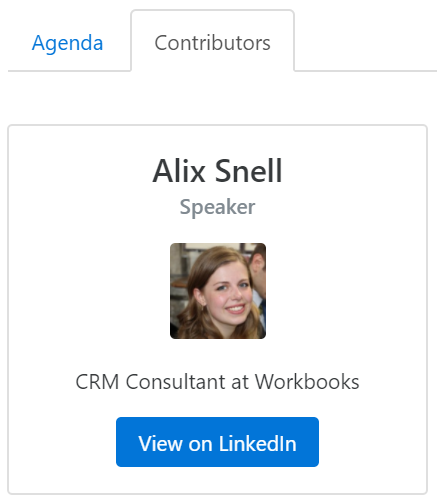Click the word View on blue button

[x=161, y=444]
